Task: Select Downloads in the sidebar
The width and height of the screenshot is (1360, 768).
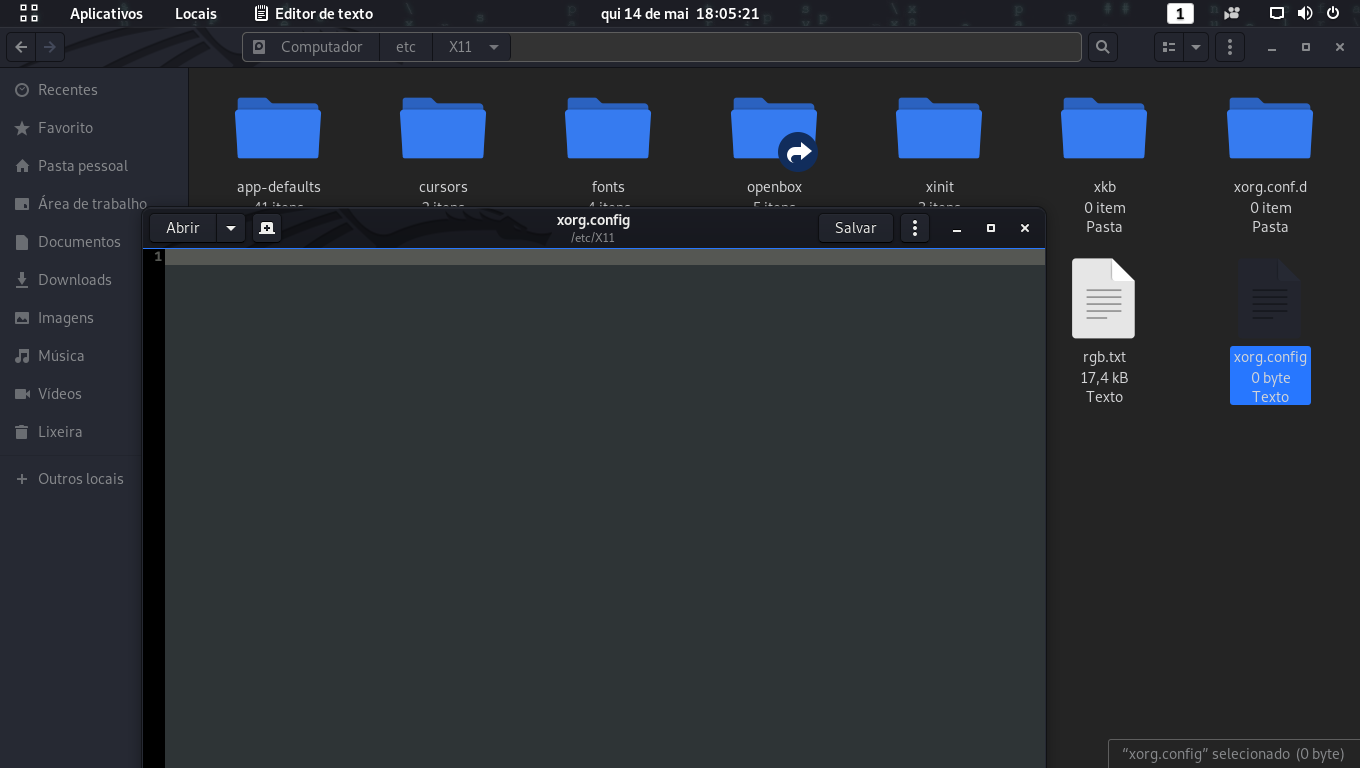Action: tap(74, 280)
